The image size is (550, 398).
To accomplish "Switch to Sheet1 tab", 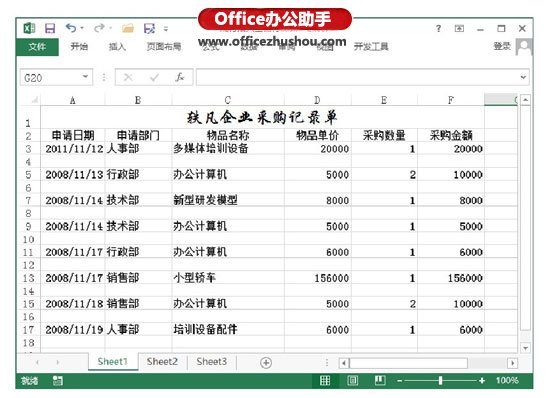I will [x=113, y=362].
